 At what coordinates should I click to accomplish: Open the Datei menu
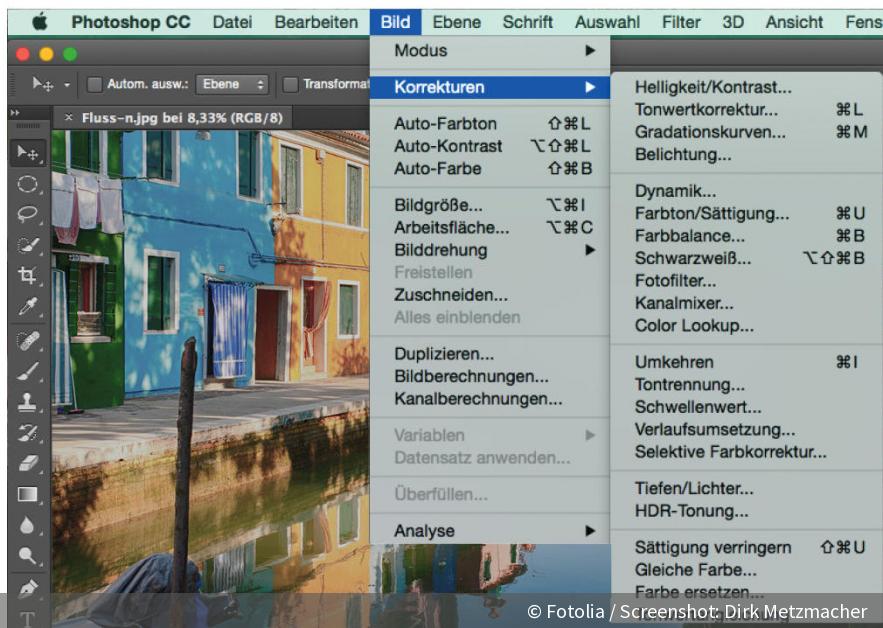[x=232, y=22]
